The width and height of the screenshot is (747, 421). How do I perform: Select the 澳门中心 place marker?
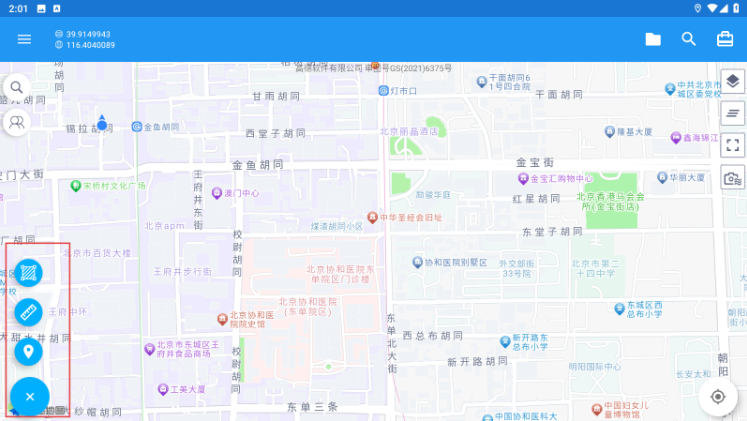click(216, 193)
